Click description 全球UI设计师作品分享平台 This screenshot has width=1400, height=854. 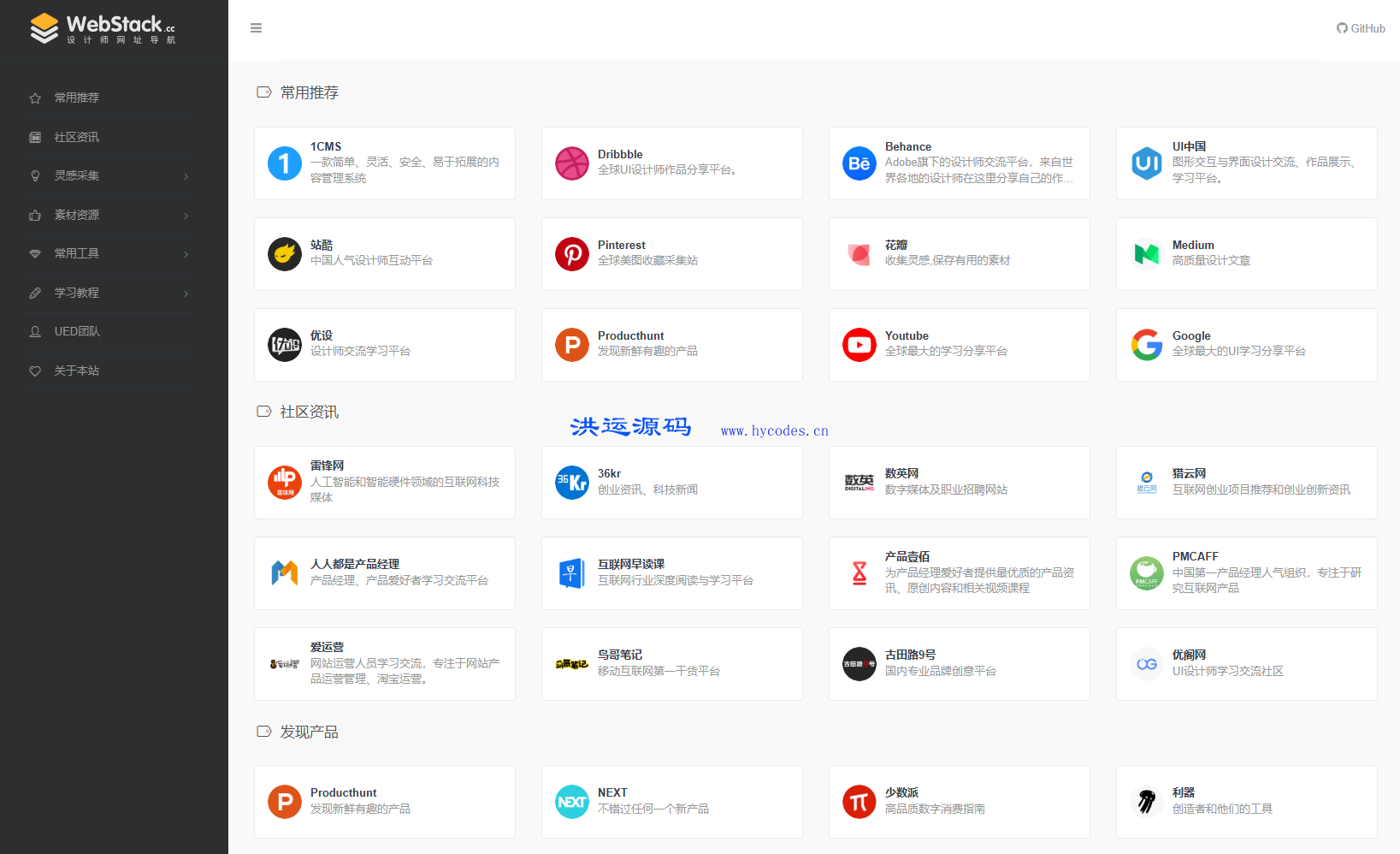[667, 170]
